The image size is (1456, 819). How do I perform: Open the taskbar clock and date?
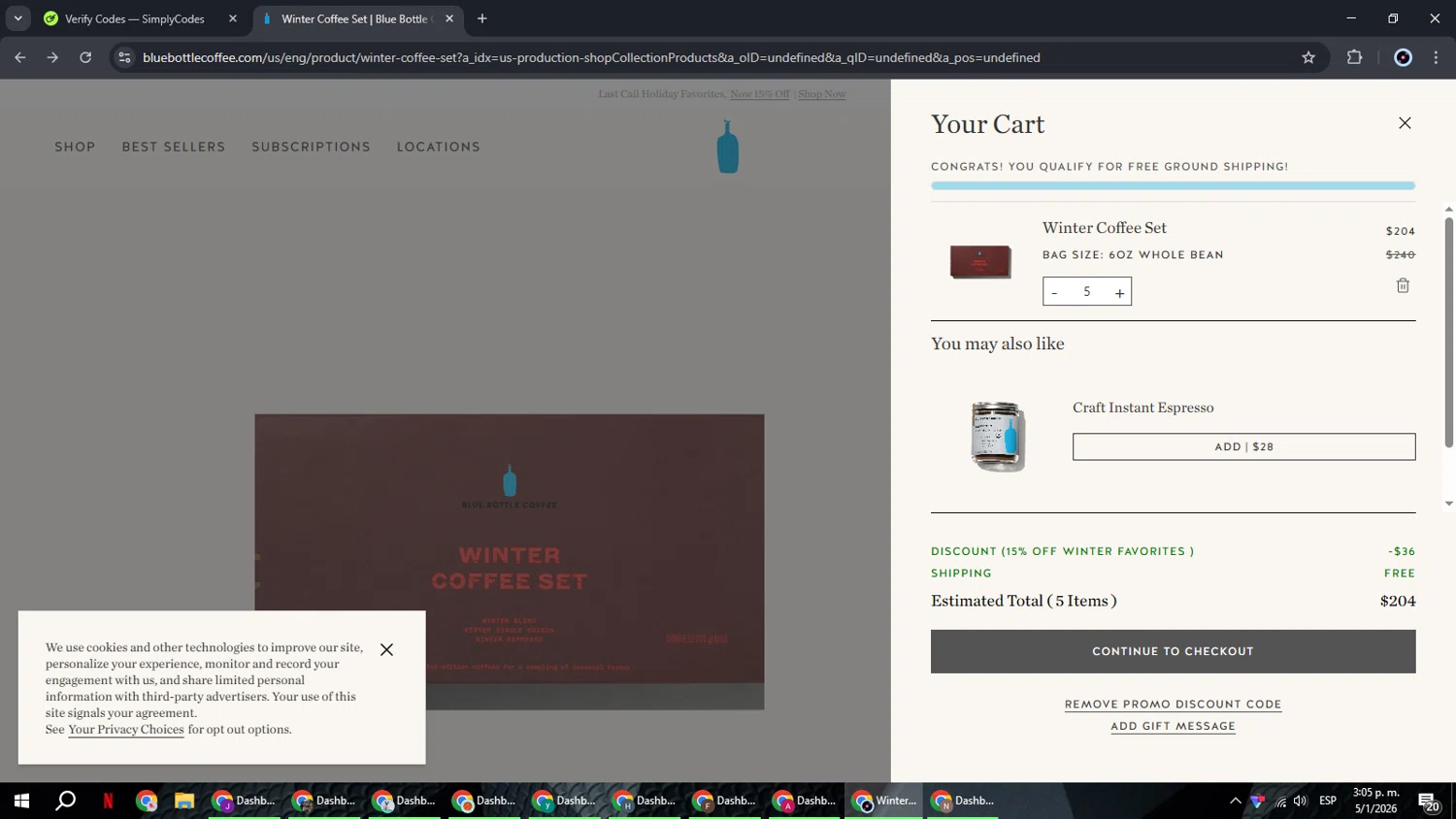(1376, 801)
